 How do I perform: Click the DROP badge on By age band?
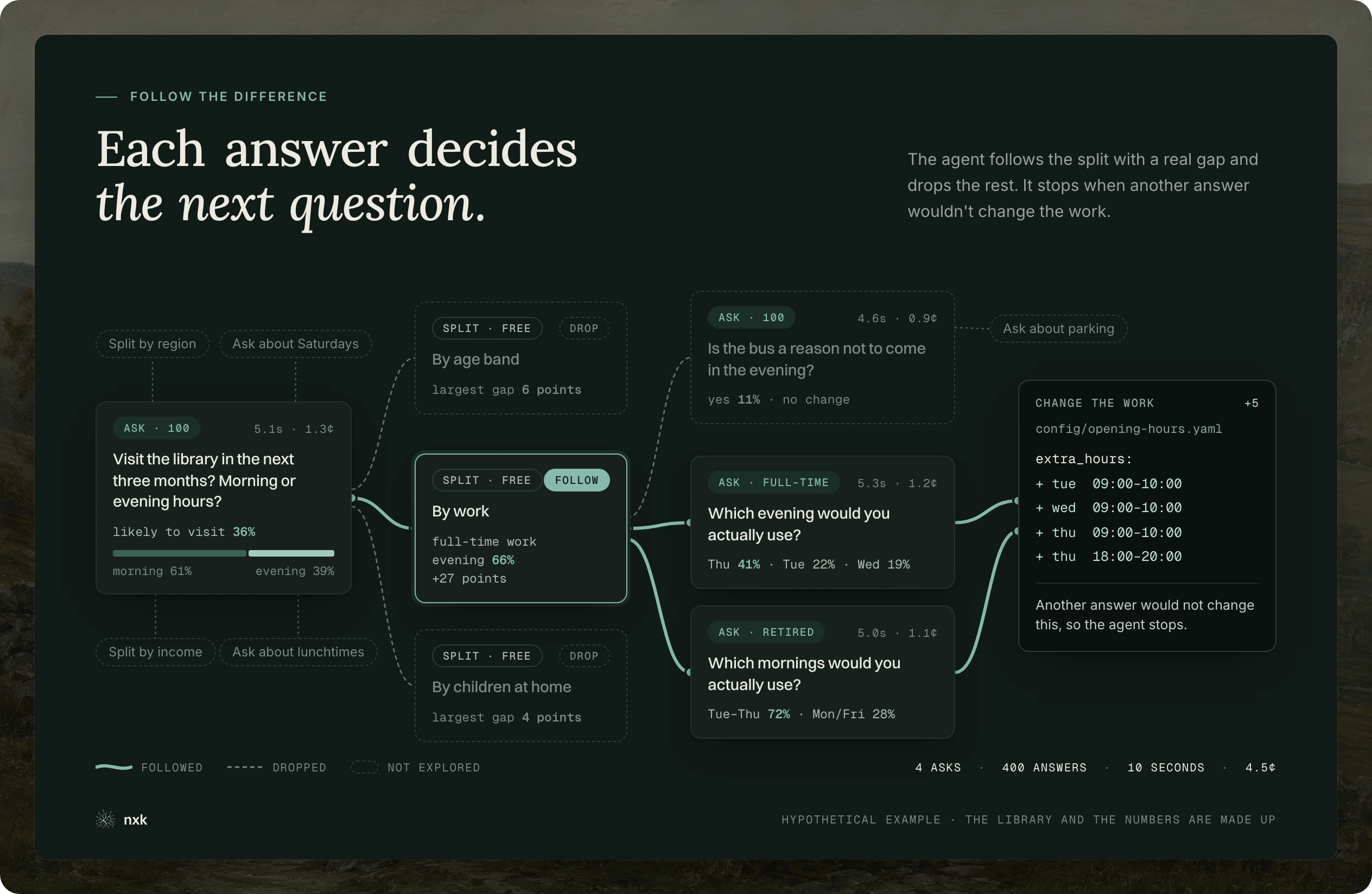click(x=584, y=328)
